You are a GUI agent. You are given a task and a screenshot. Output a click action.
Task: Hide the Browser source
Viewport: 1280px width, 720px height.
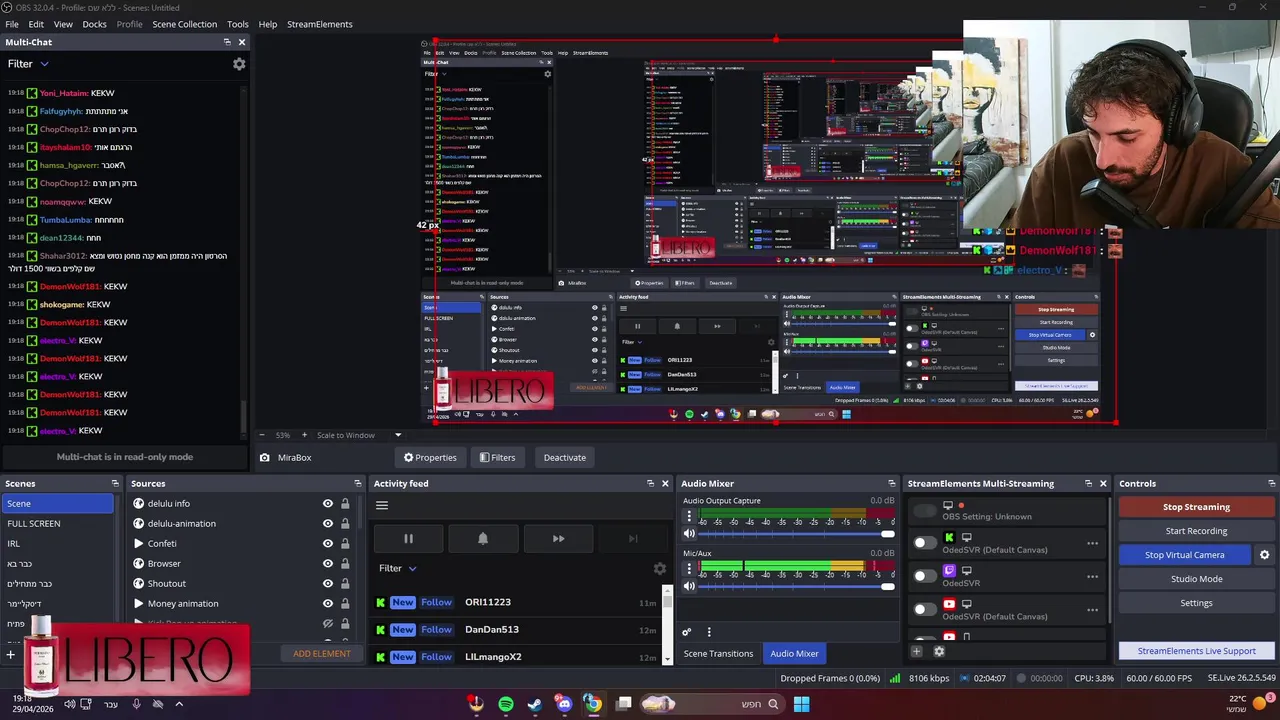[x=327, y=563]
